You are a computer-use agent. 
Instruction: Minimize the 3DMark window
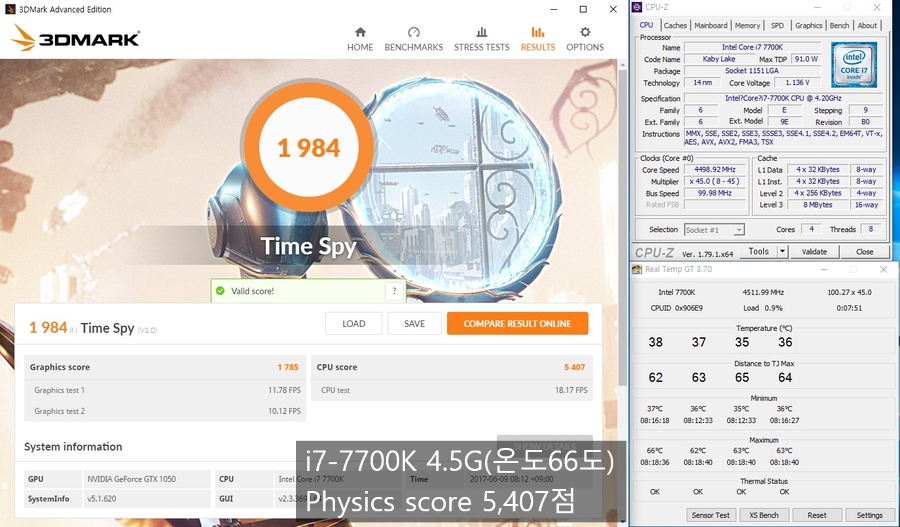coord(553,9)
